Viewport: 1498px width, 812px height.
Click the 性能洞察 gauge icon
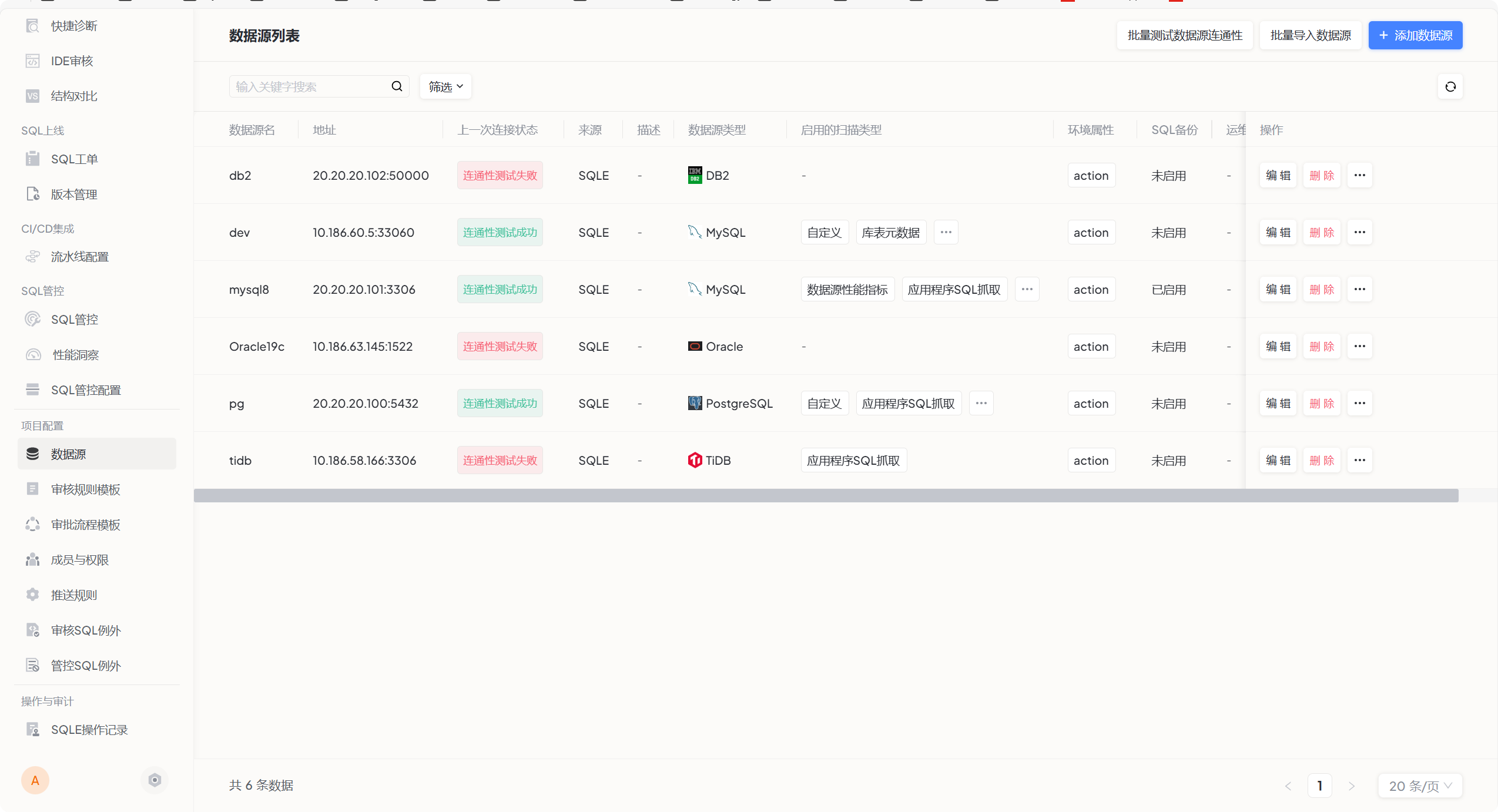click(x=33, y=354)
